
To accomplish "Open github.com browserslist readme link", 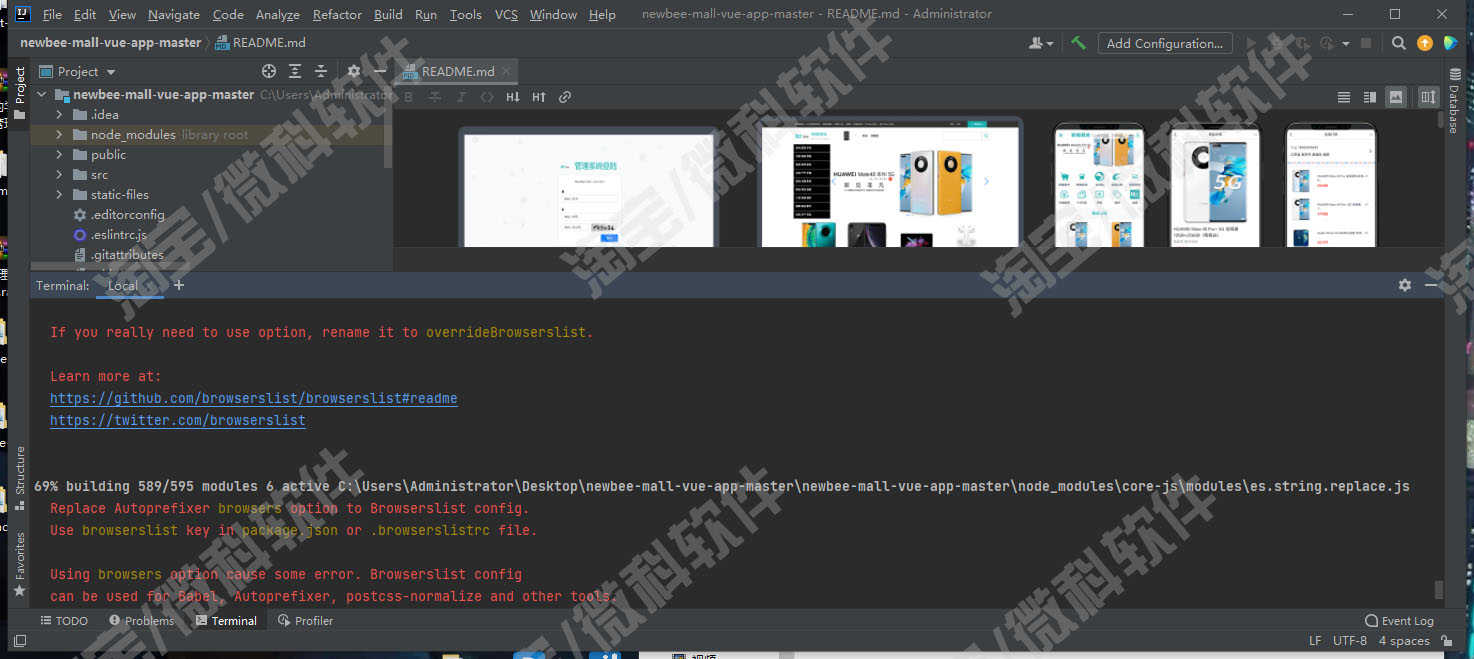I will coord(254,398).
